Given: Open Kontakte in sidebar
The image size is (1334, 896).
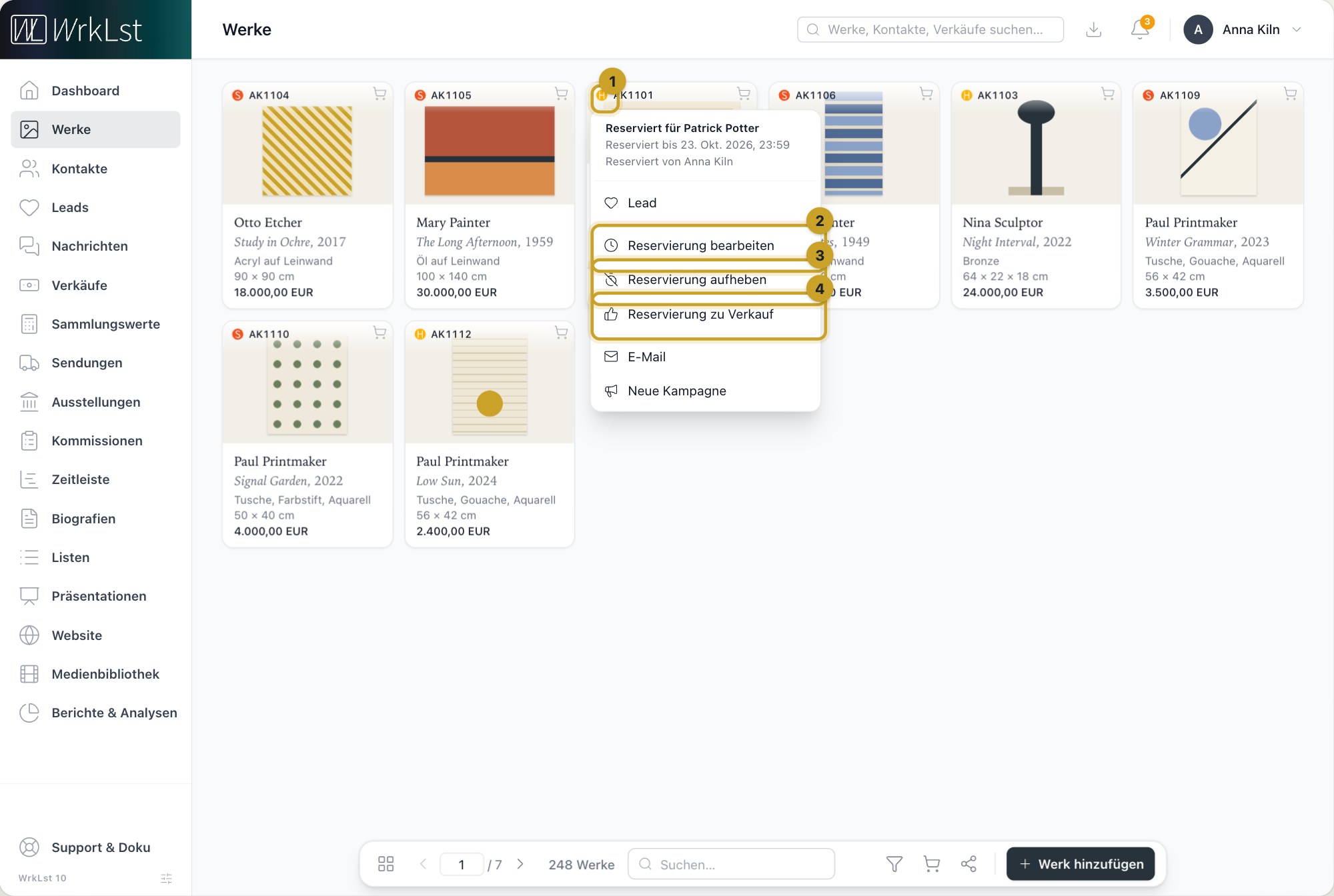Looking at the screenshot, I should [x=95, y=169].
